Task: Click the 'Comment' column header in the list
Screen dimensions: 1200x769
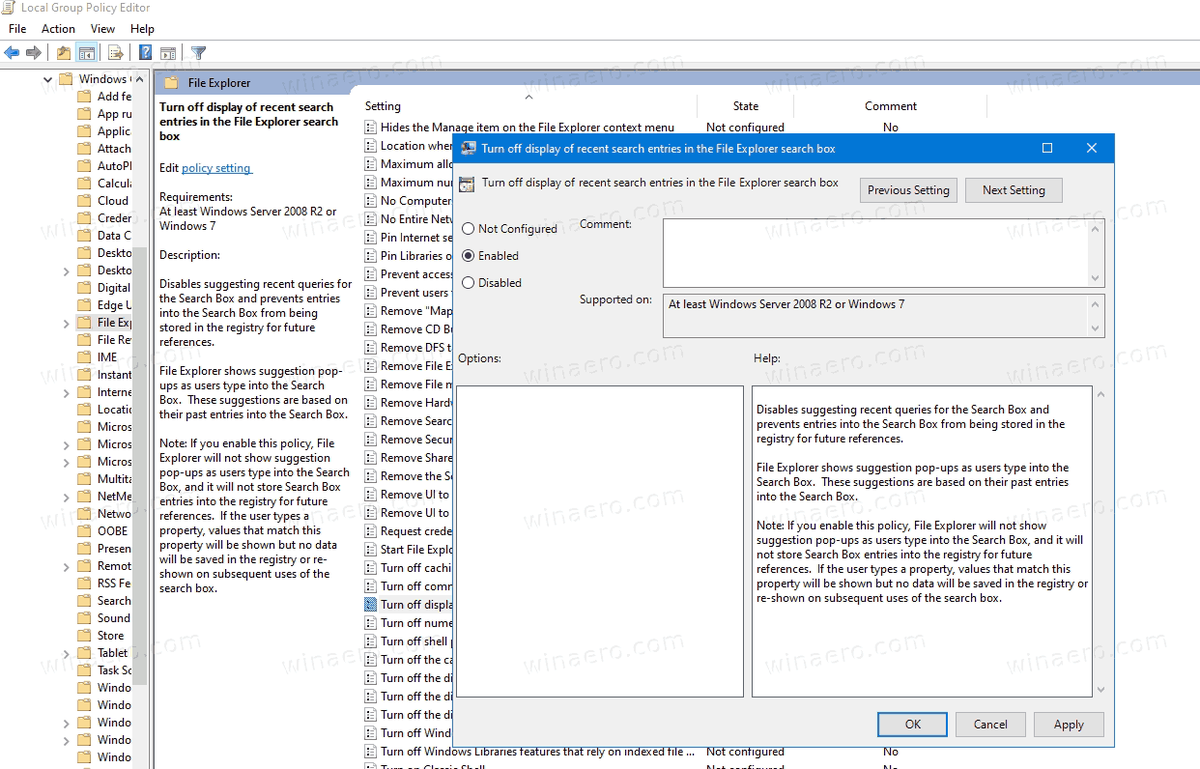Action: pyautogui.click(x=891, y=106)
